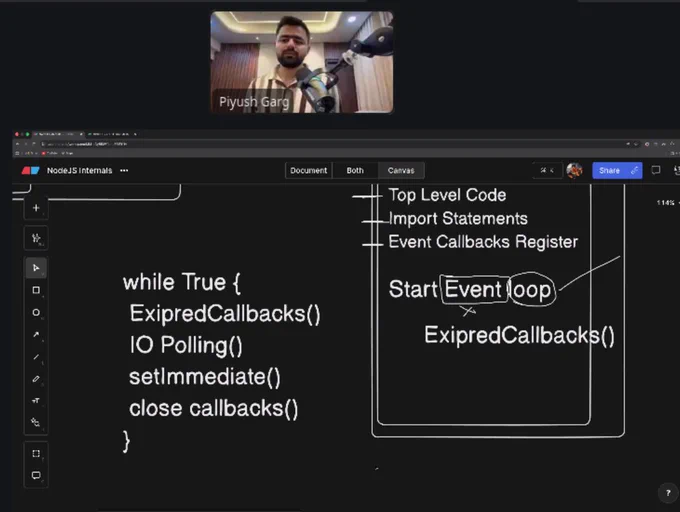Select the freehand pen tool
This screenshot has height=512, width=680.
coord(36,378)
